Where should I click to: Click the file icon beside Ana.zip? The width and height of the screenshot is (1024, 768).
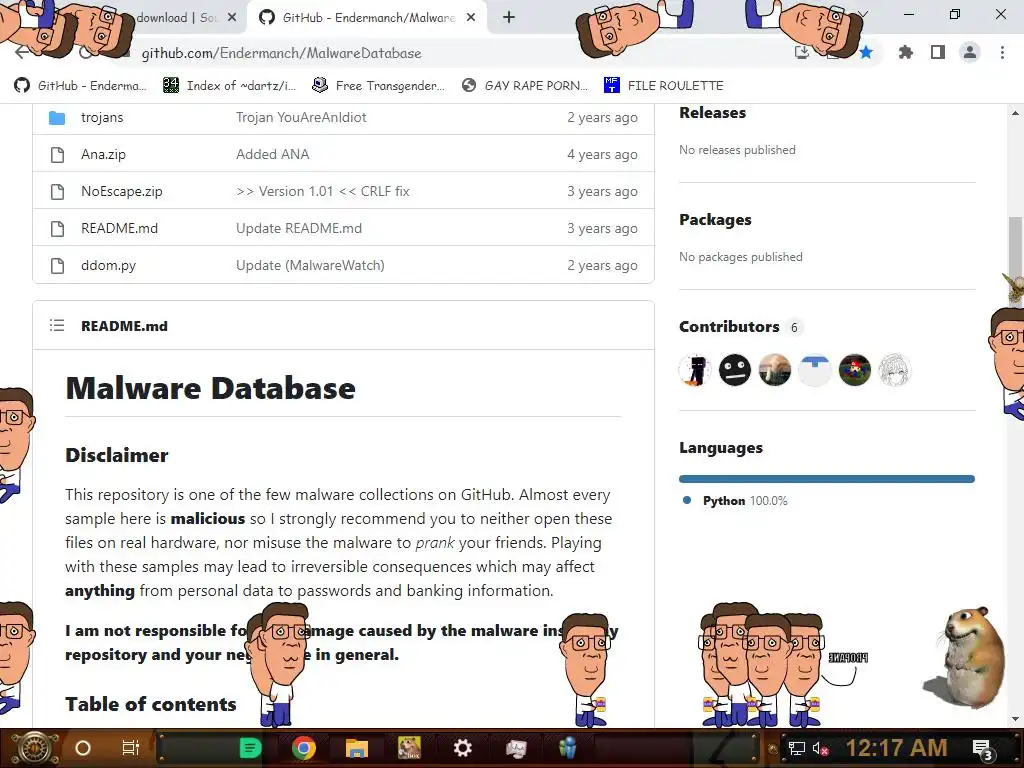coord(57,155)
